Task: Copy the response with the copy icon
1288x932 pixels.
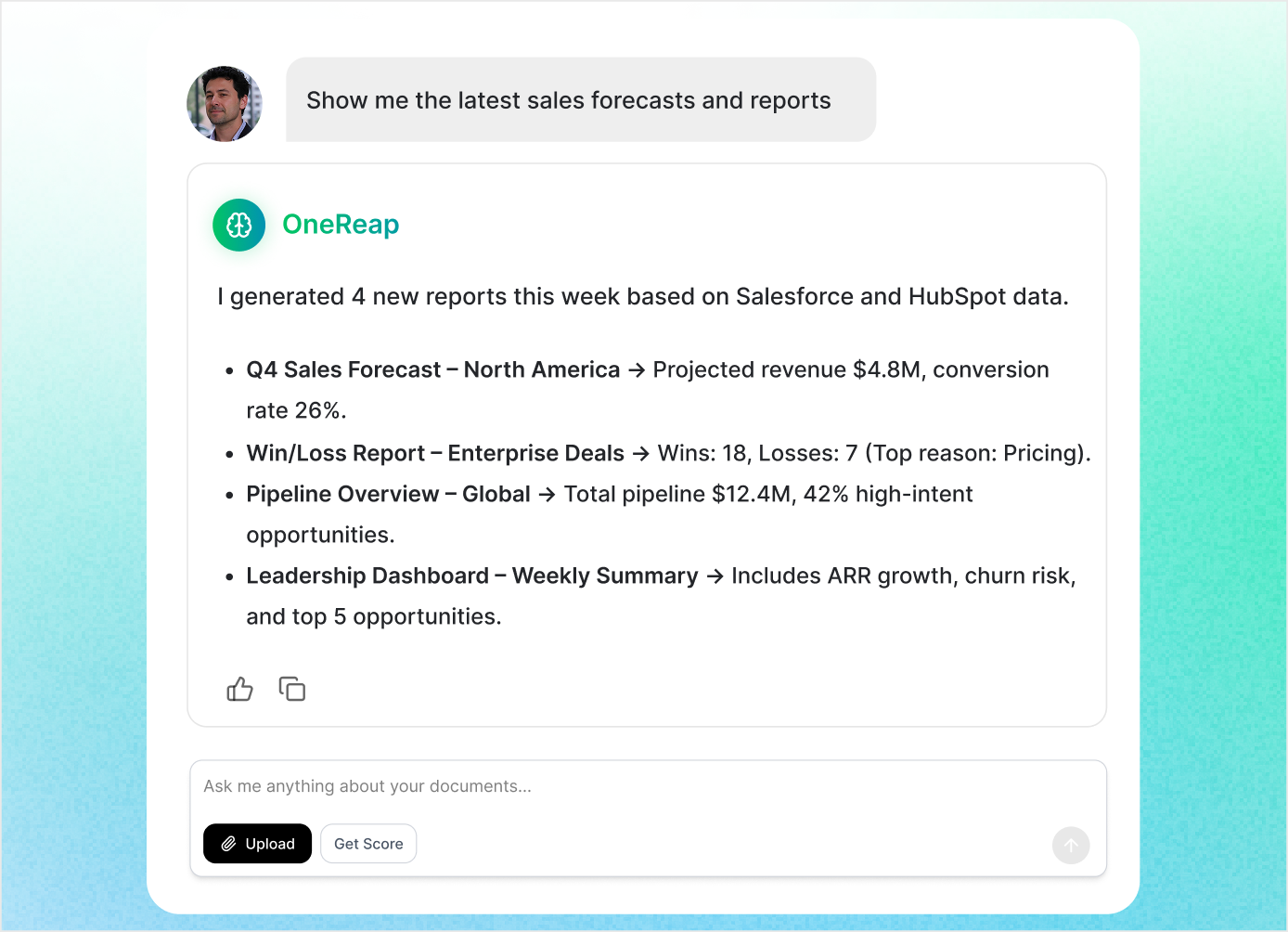Action: pyautogui.click(x=292, y=689)
